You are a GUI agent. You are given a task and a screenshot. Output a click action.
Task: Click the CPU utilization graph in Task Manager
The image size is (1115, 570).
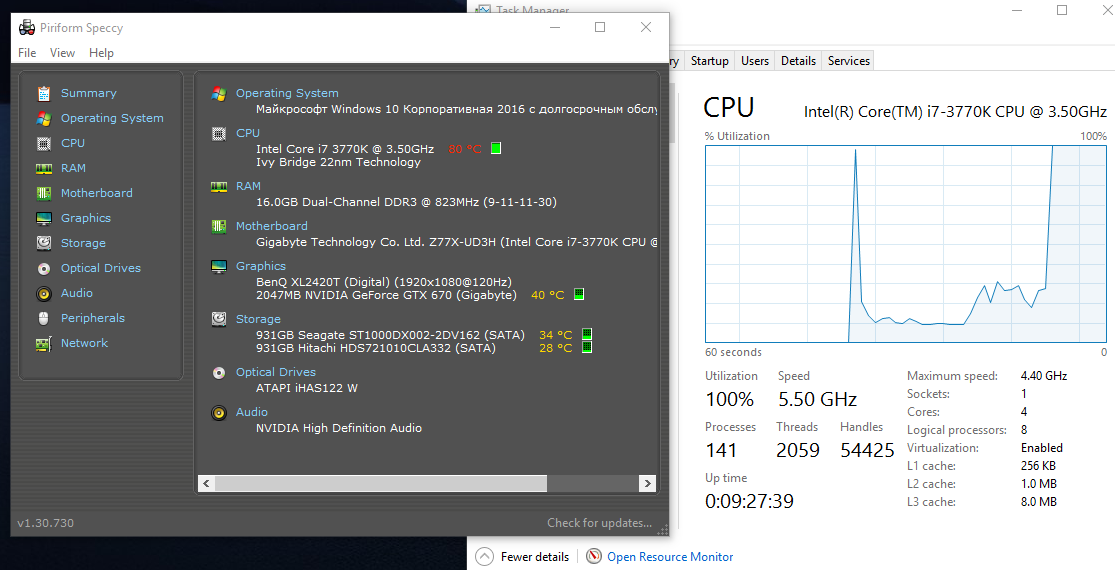906,244
